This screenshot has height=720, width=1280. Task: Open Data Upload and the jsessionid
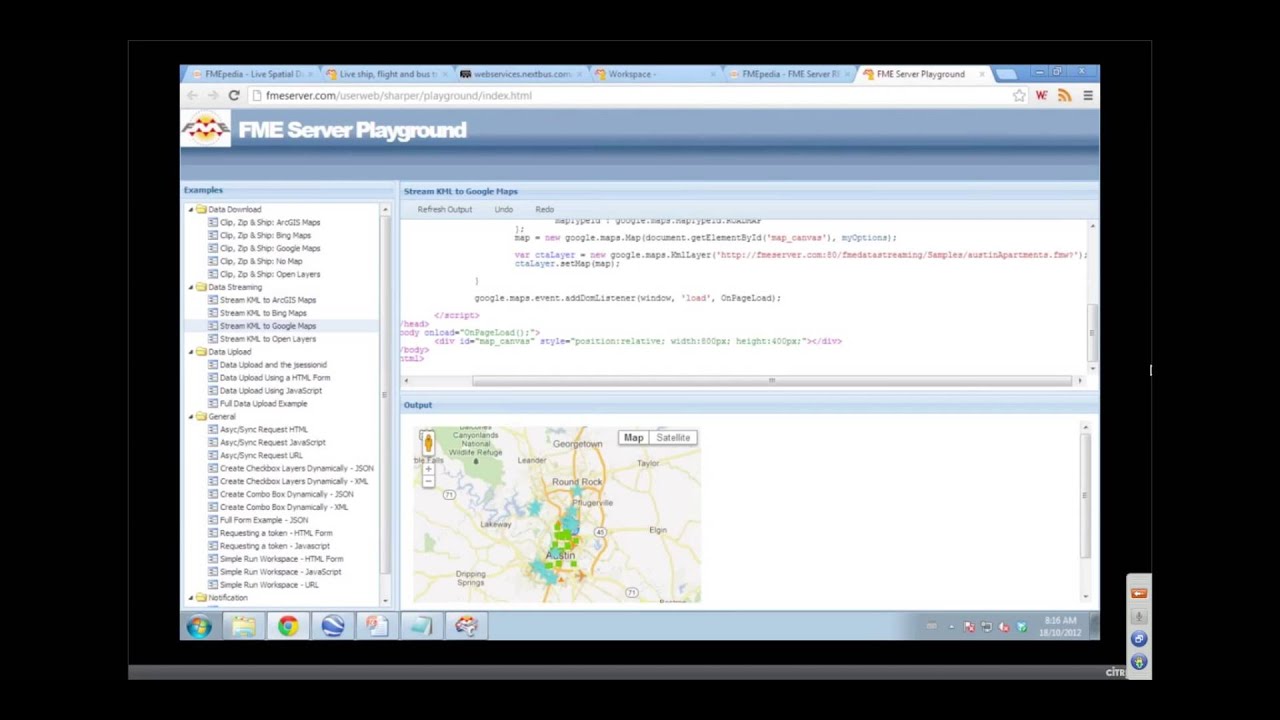(273, 365)
